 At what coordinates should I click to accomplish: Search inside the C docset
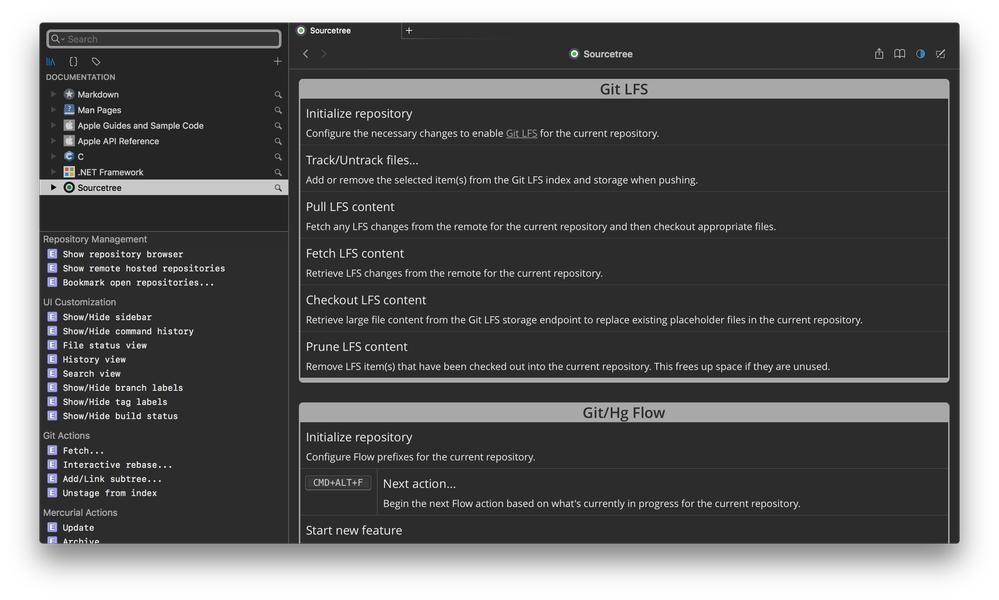point(278,157)
